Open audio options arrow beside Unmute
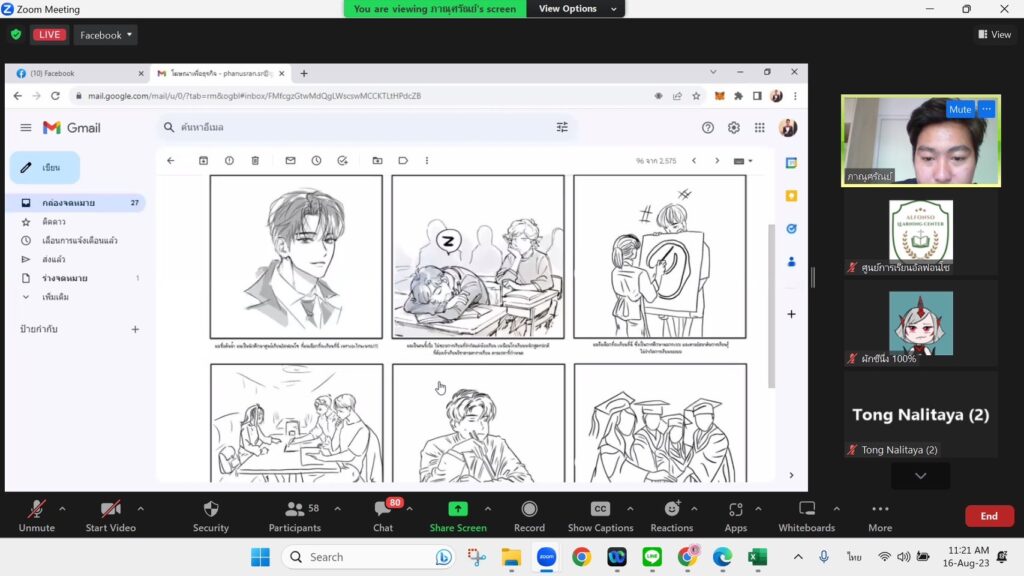 62,508
